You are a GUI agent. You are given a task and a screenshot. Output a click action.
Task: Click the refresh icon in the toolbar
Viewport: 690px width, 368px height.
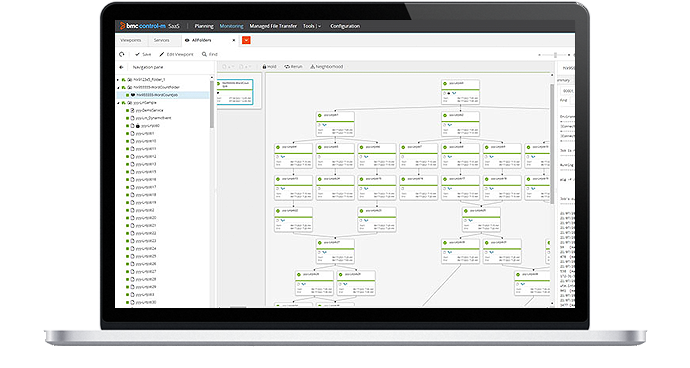[x=121, y=54]
